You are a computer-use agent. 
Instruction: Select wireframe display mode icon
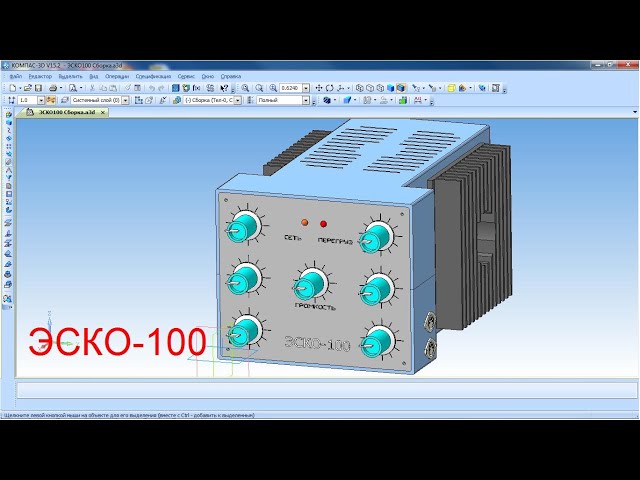pos(359,88)
